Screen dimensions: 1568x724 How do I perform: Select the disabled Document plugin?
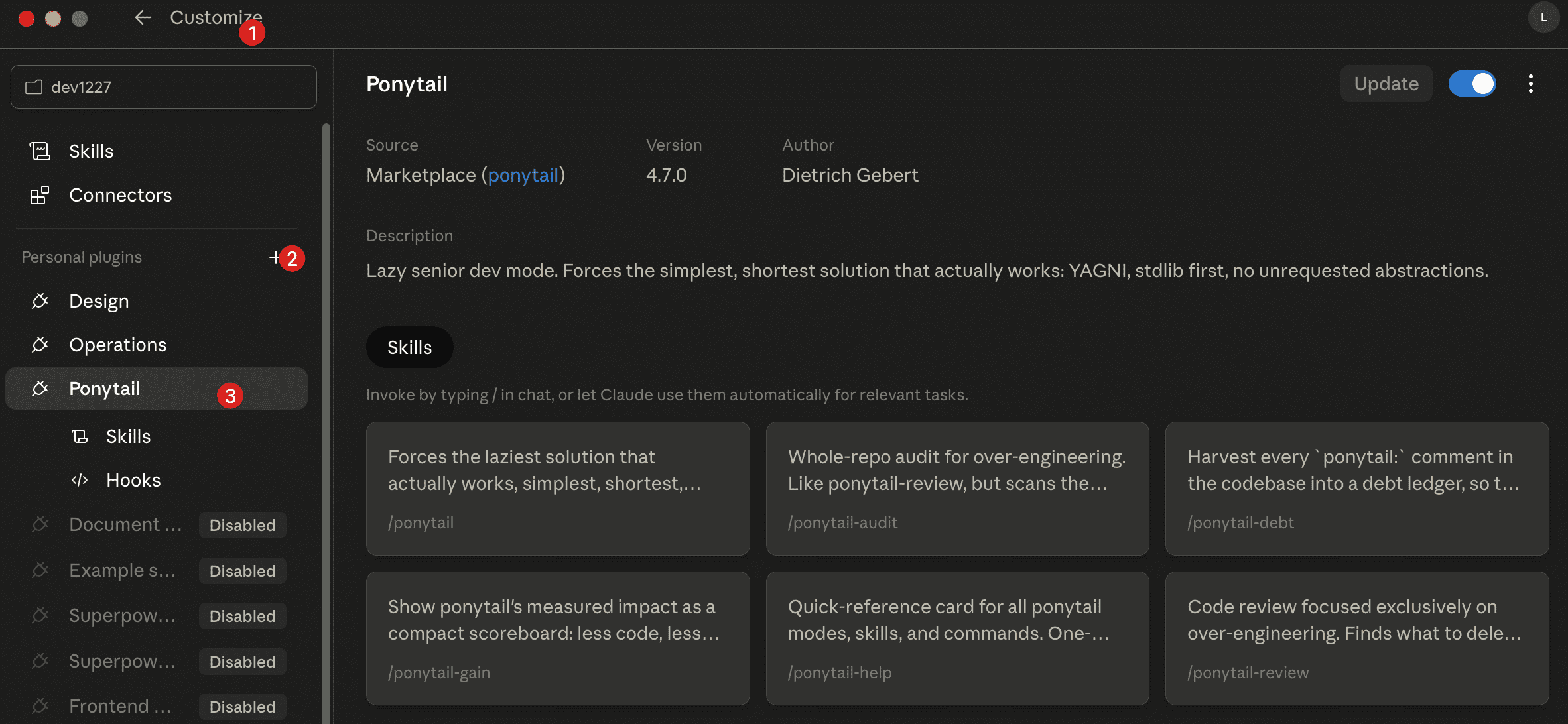(125, 524)
